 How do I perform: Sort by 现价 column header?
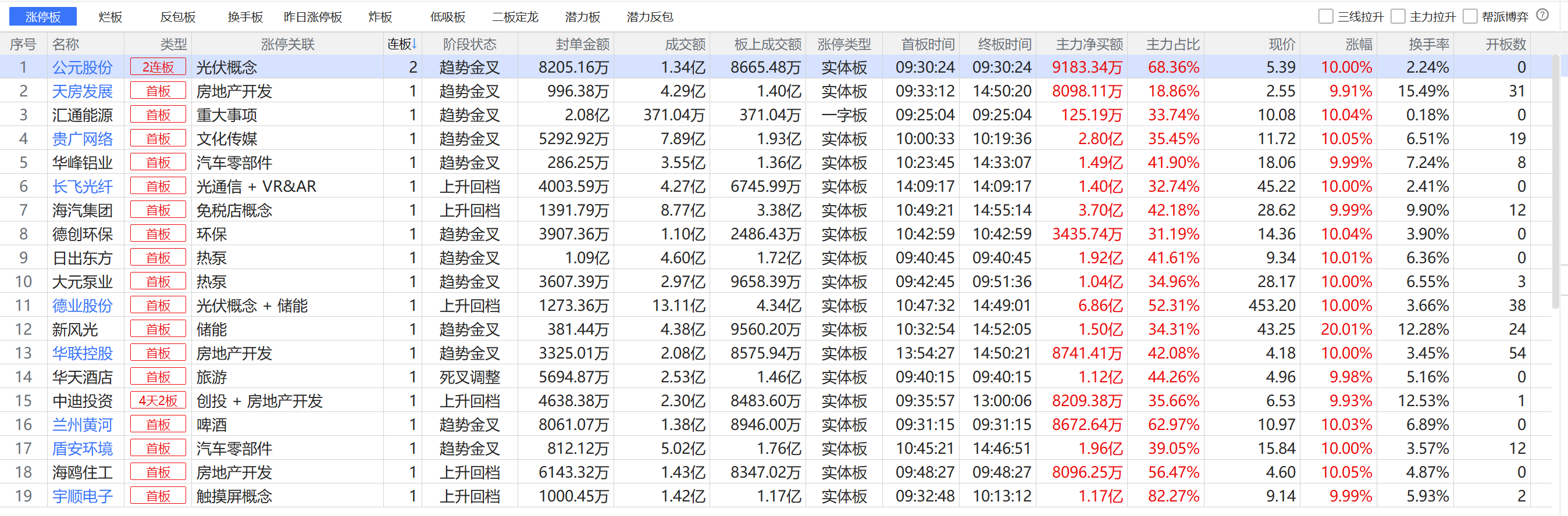pyautogui.click(x=1282, y=44)
